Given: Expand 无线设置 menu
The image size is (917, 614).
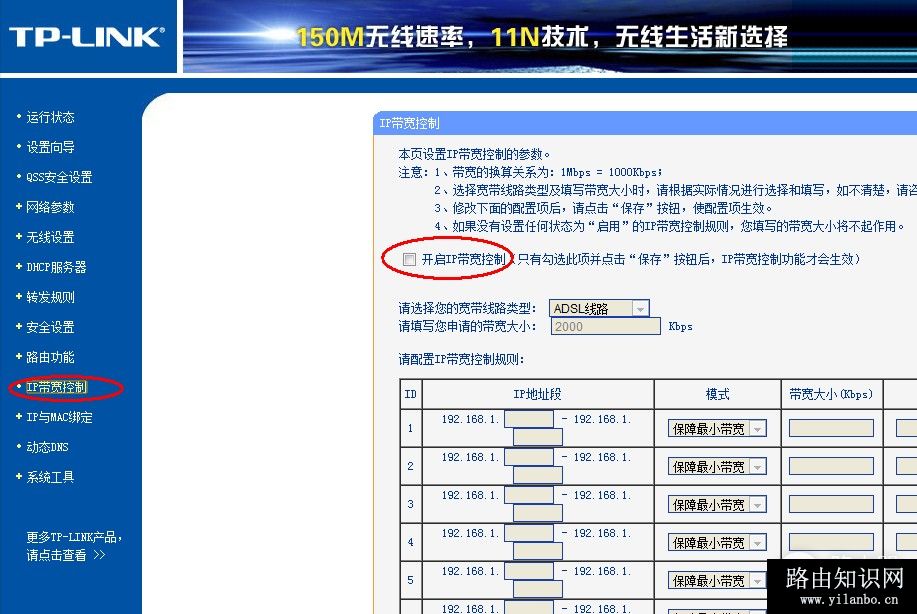Looking at the screenshot, I should click(x=50, y=237).
